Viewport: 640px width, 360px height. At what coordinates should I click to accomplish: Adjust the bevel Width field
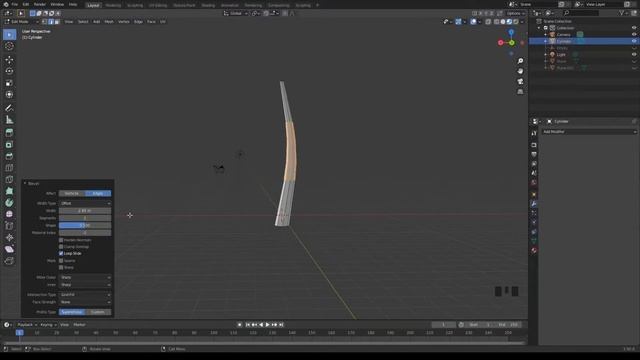pos(85,211)
